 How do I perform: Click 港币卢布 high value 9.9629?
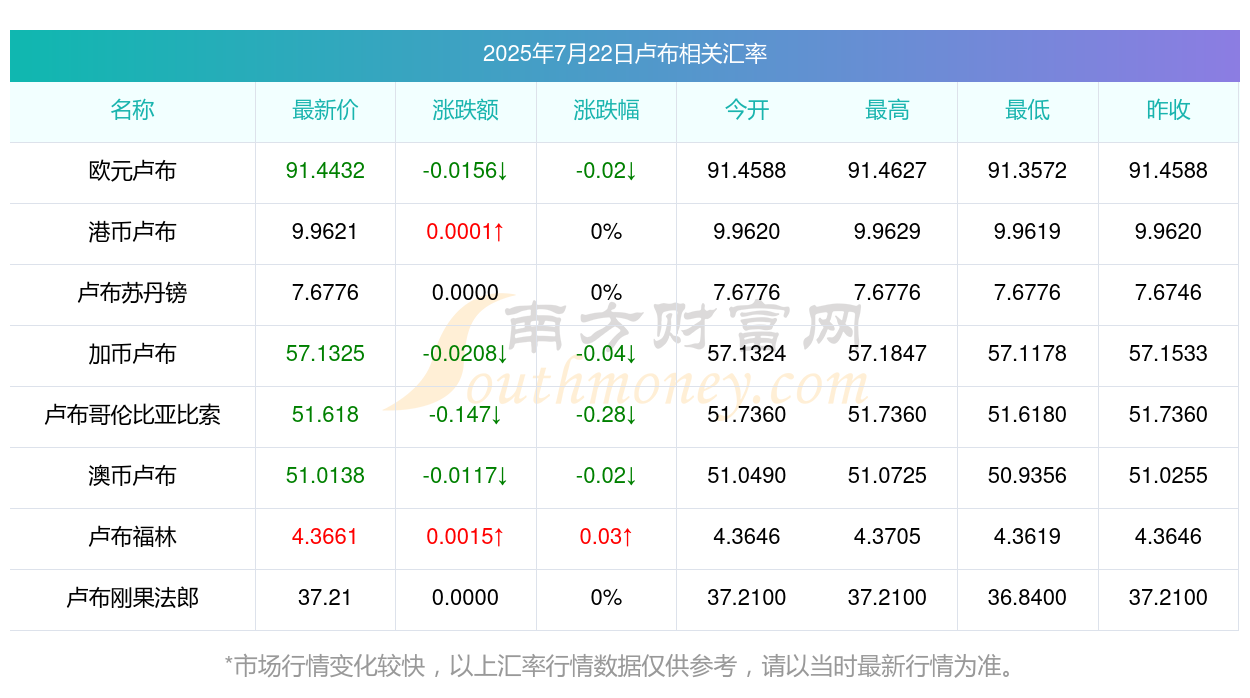tap(887, 232)
